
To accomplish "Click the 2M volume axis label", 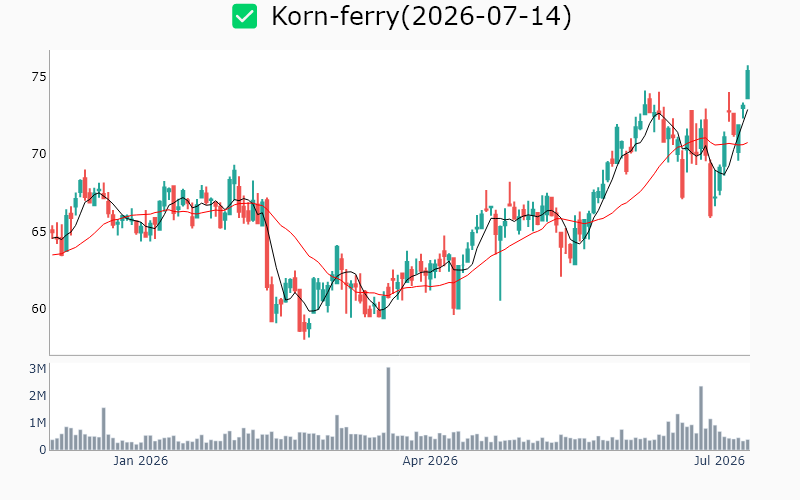I will point(38,396).
